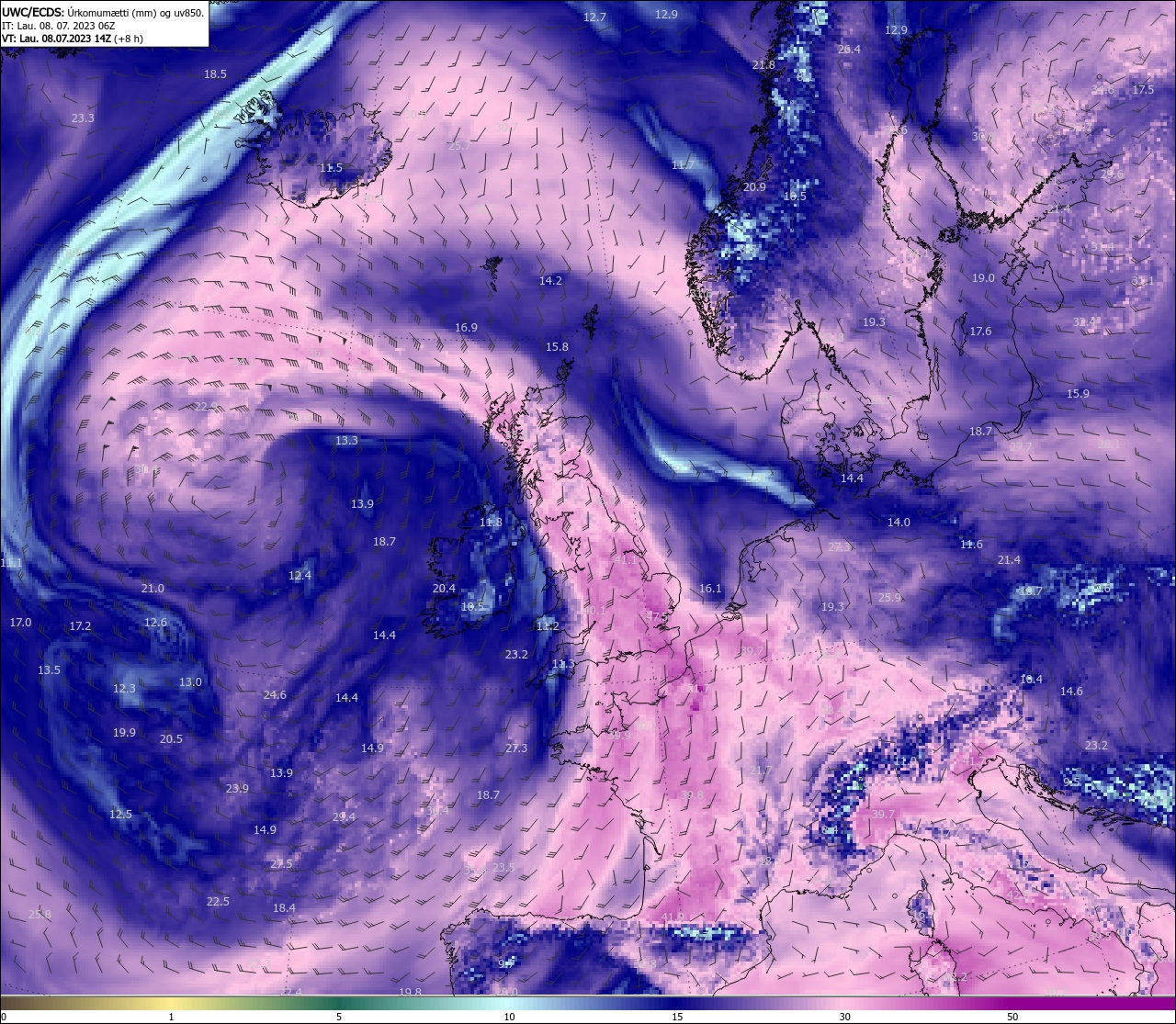
Task: Click the map value 14.0
Action: (899, 523)
